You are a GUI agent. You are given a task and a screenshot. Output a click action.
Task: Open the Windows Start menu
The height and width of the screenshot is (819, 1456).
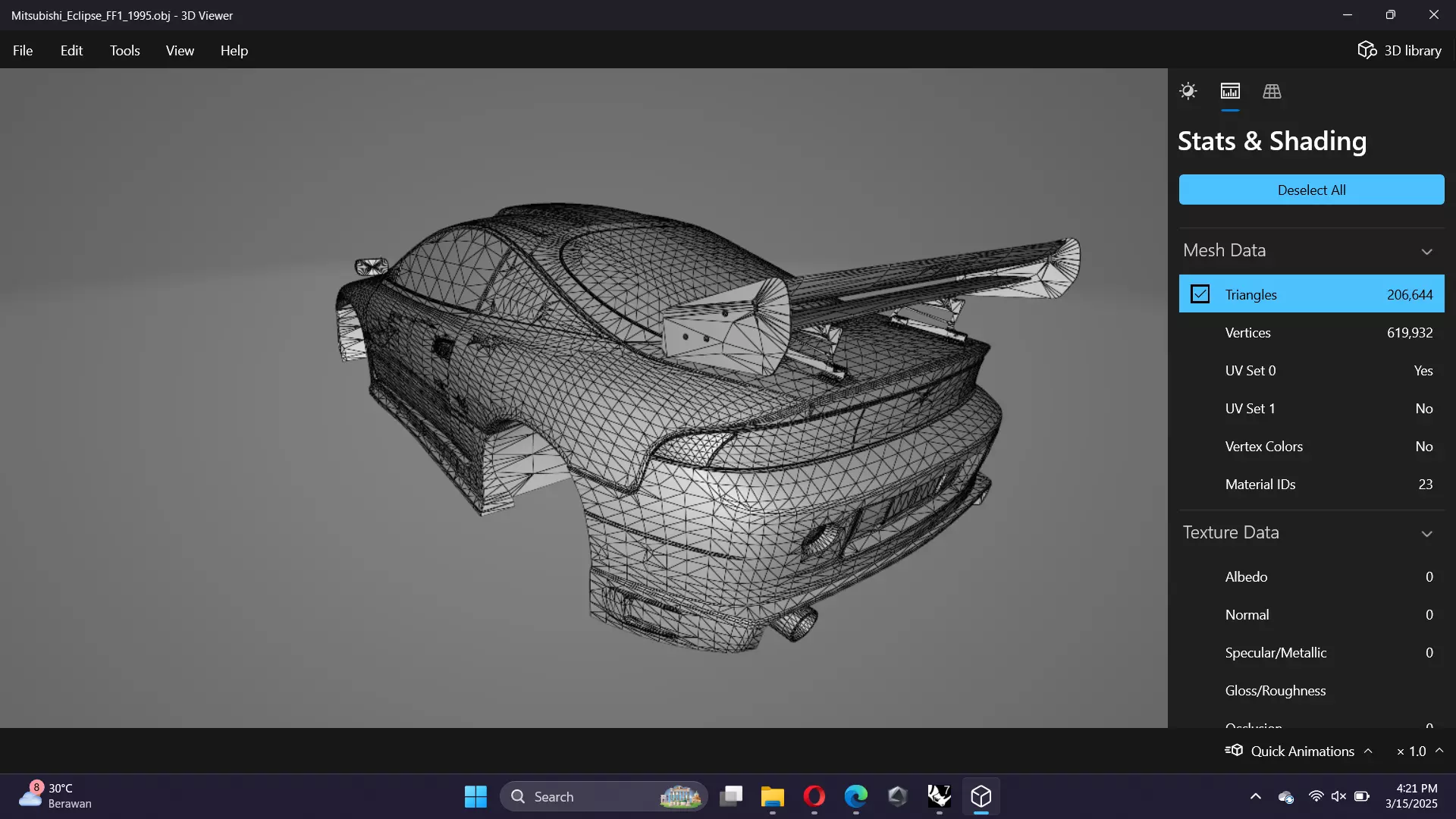pos(475,796)
